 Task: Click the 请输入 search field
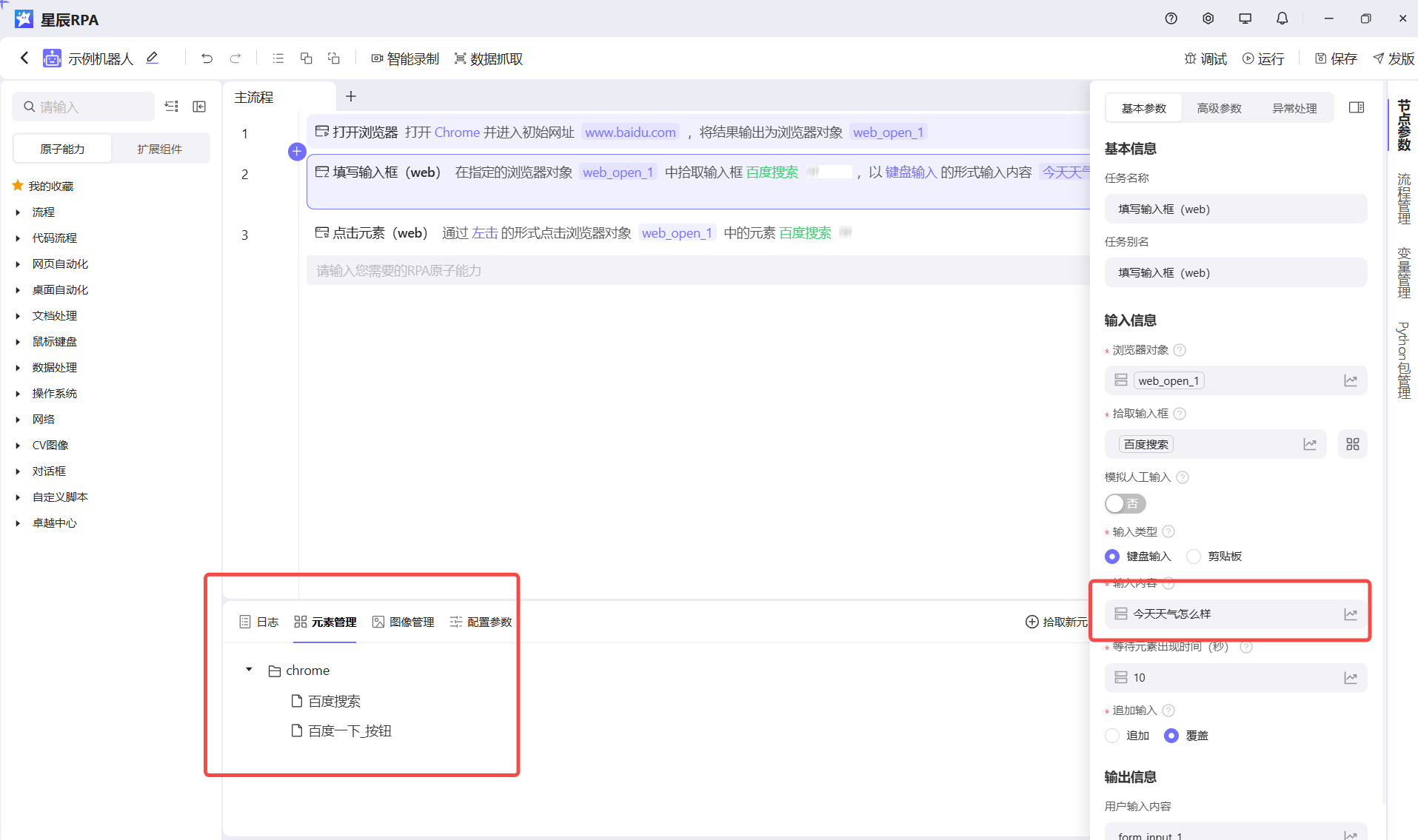coord(89,107)
